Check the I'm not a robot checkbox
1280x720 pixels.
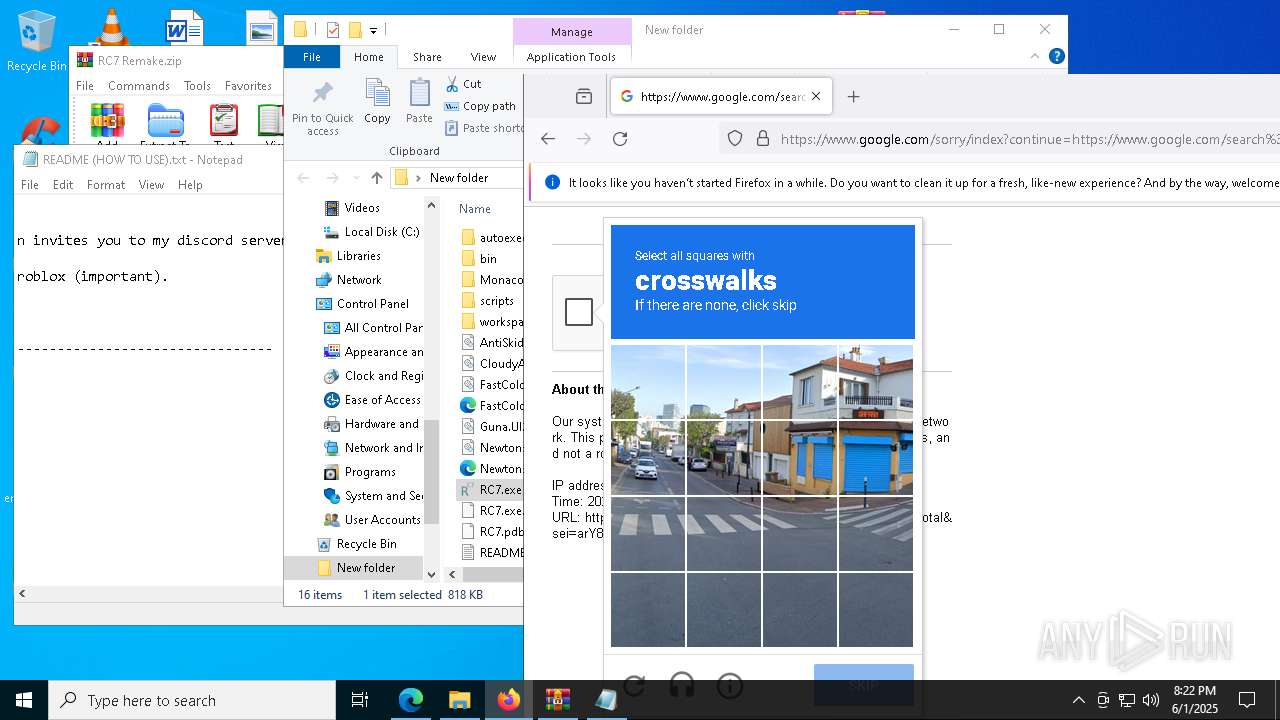coord(579,312)
